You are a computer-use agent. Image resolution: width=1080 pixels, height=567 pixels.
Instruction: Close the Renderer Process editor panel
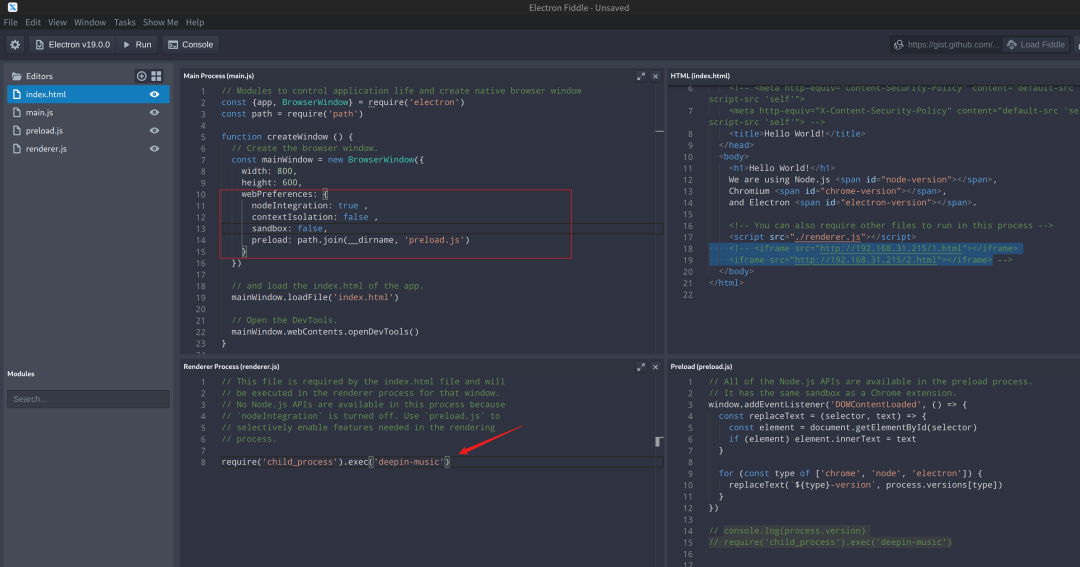(x=655, y=367)
